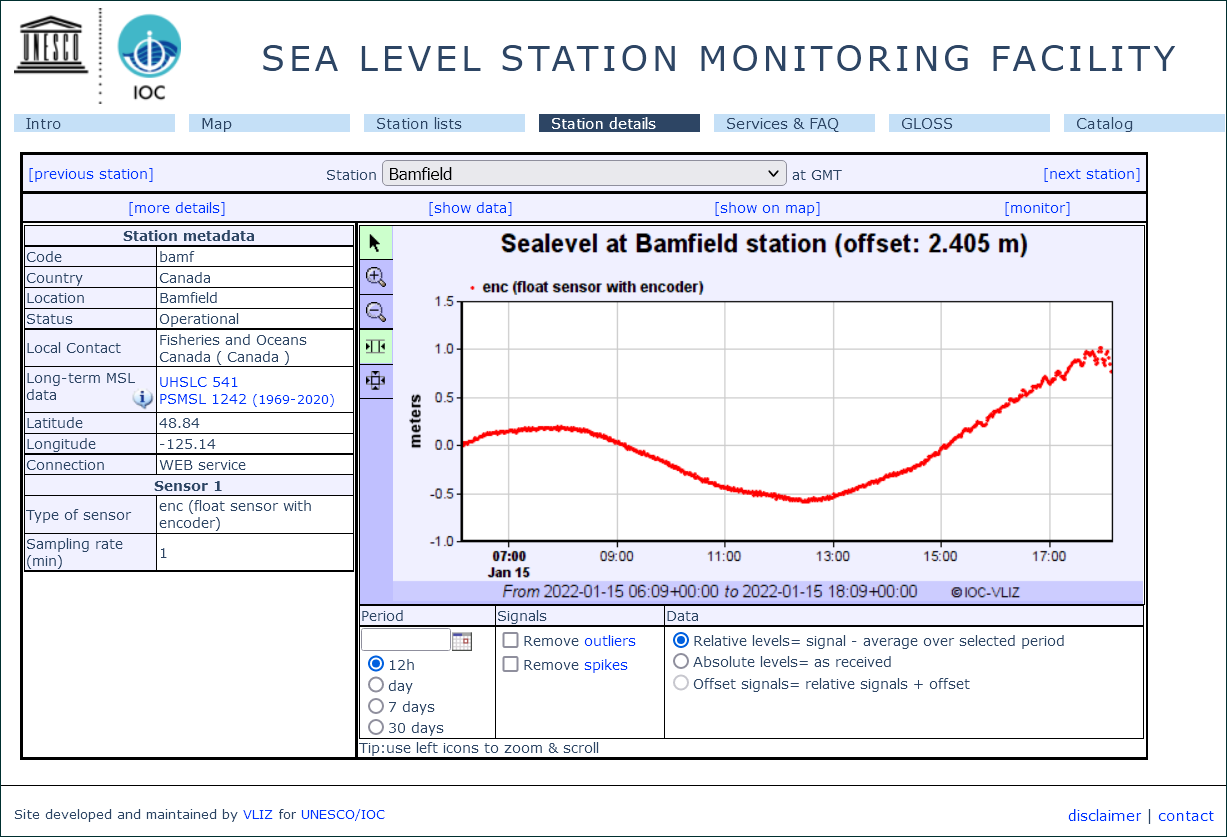Click the spikes hyperlink
1227x837 pixels.
tap(604, 665)
